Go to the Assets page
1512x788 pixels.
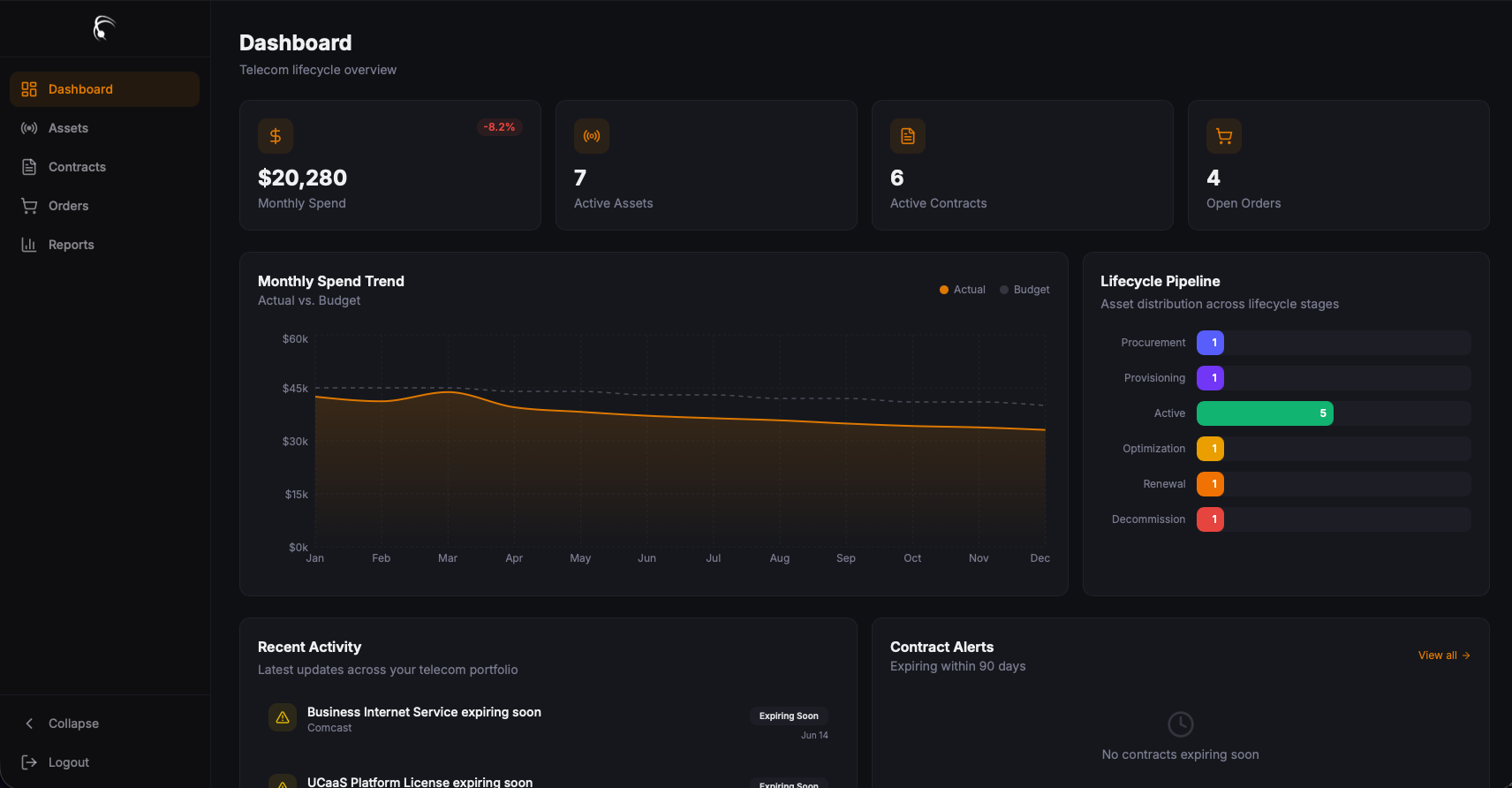(x=104, y=128)
